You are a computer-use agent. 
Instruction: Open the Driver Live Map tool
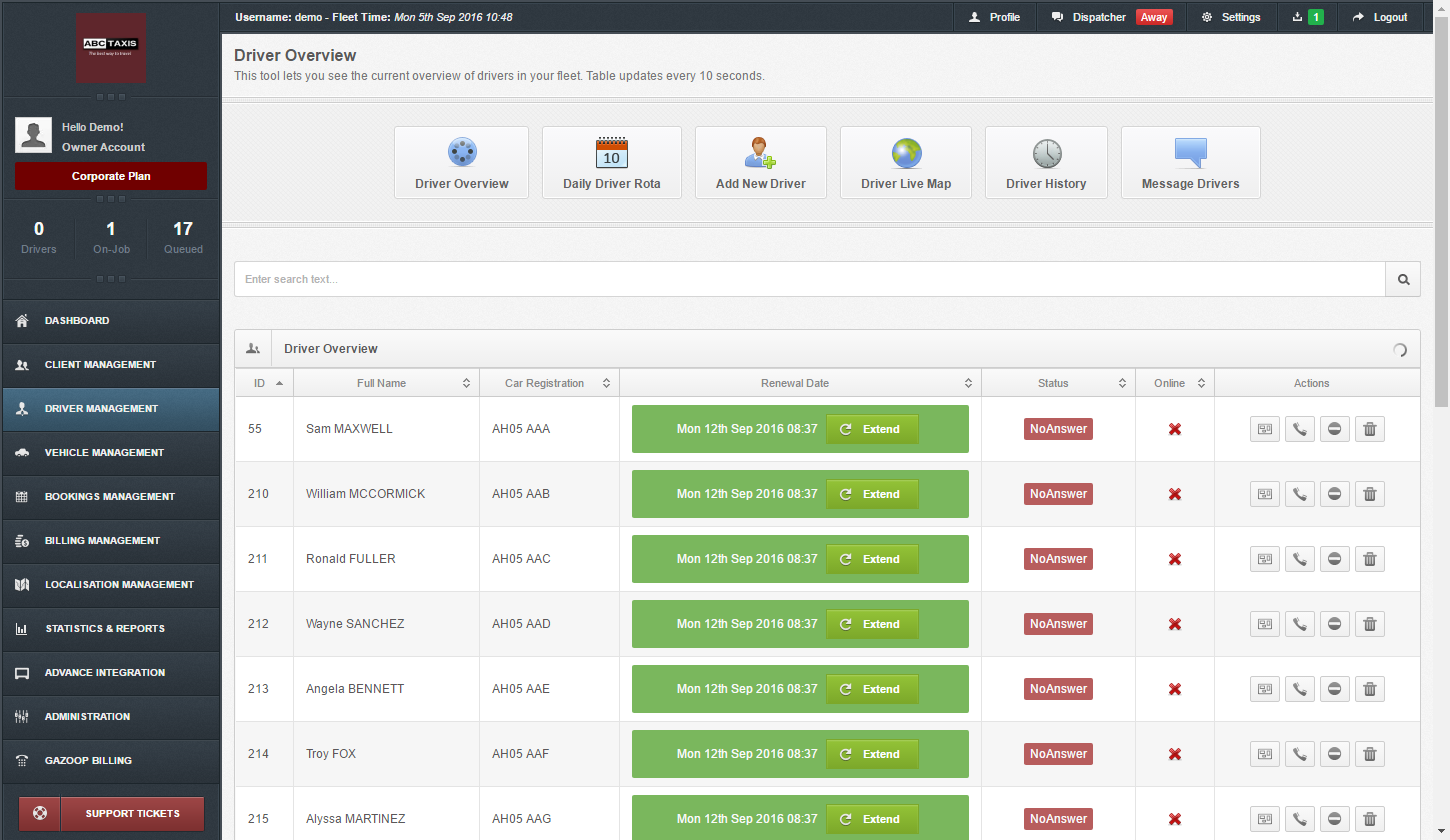(x=905, y=162)
